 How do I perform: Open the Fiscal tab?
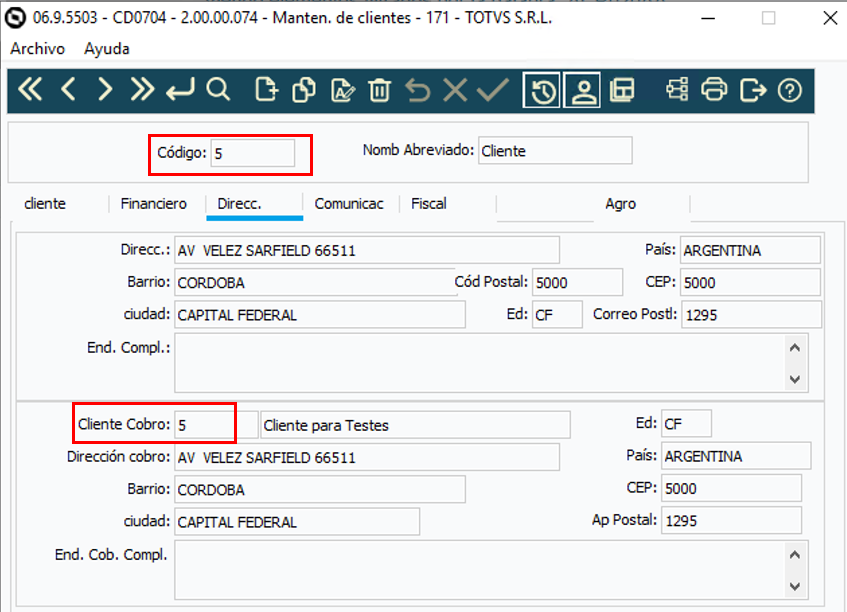point(429,204)
